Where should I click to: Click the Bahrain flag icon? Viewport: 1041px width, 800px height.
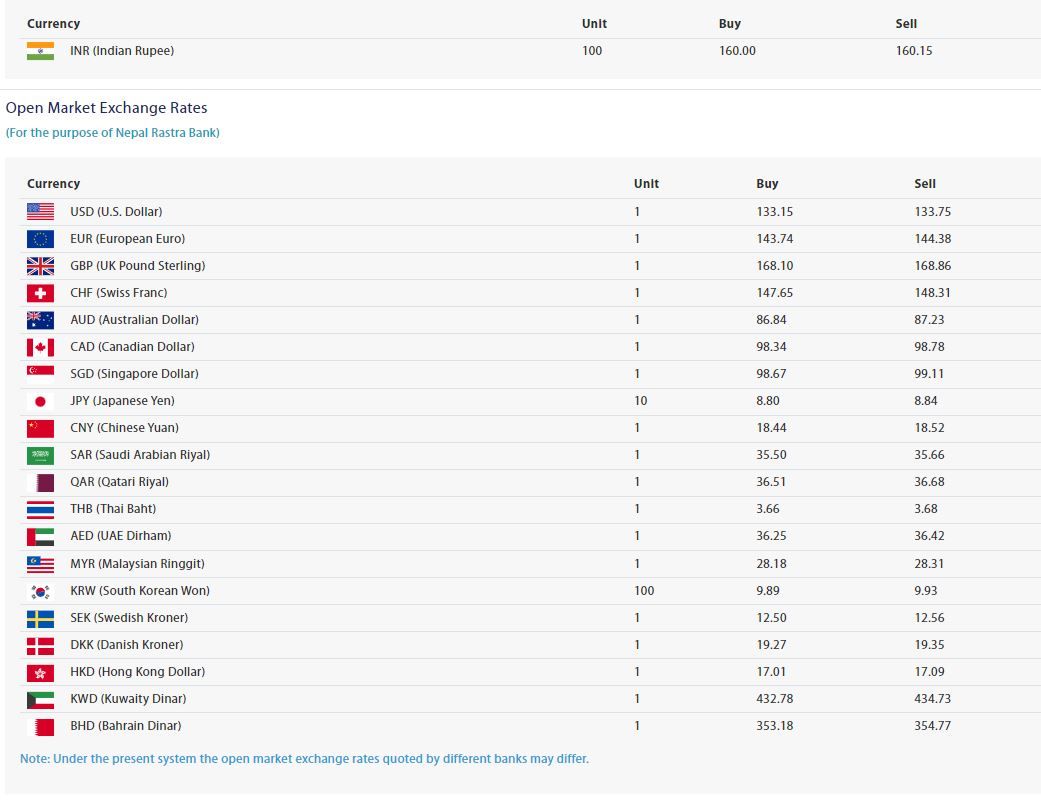point(40,726)
